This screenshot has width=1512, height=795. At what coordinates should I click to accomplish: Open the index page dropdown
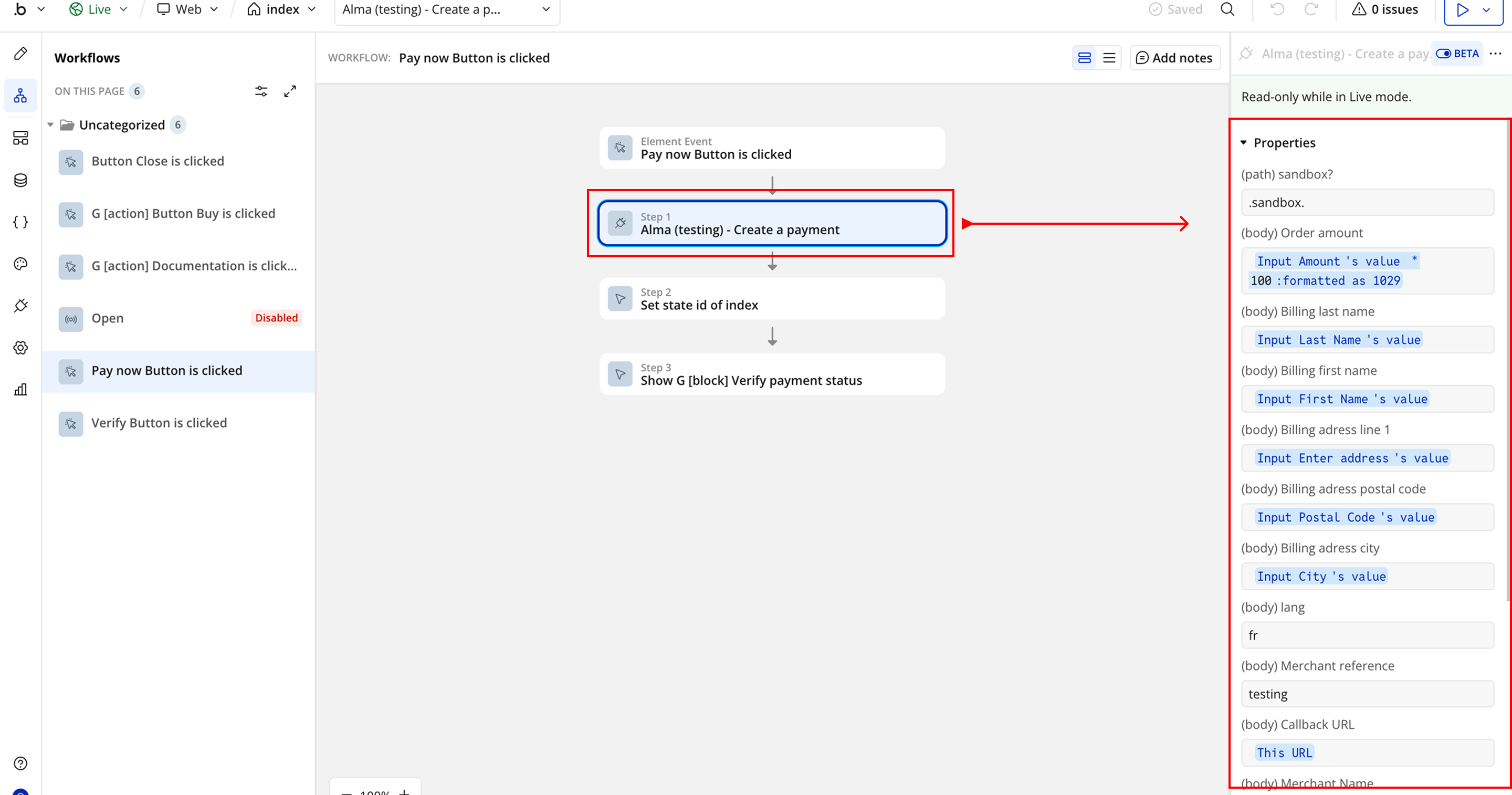[x=282, y=9]
